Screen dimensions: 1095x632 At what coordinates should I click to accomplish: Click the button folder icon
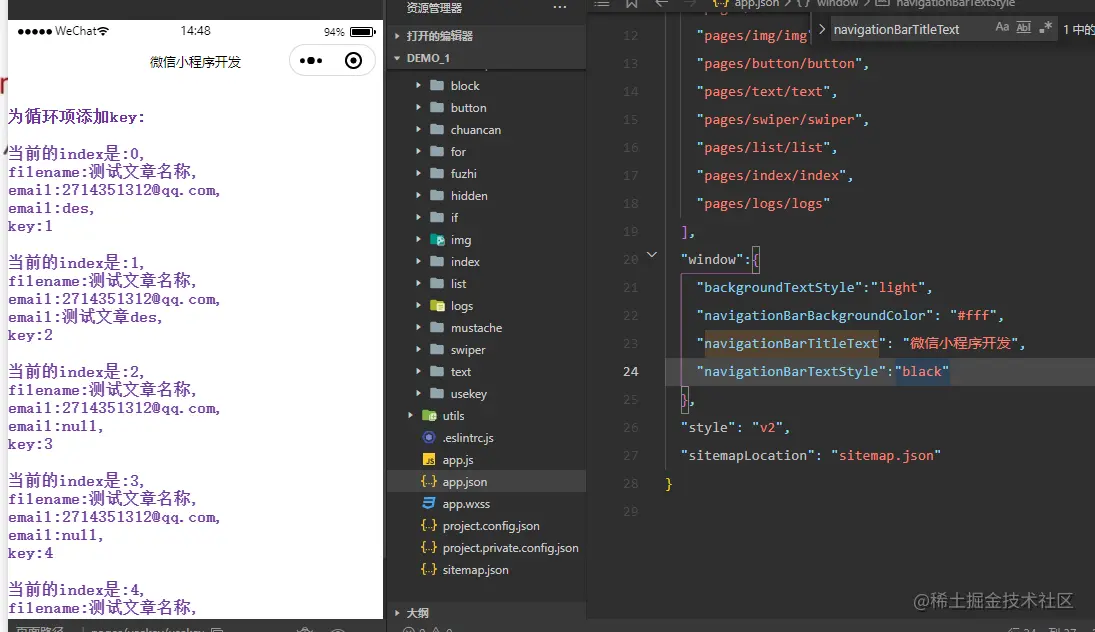[437, 108]
